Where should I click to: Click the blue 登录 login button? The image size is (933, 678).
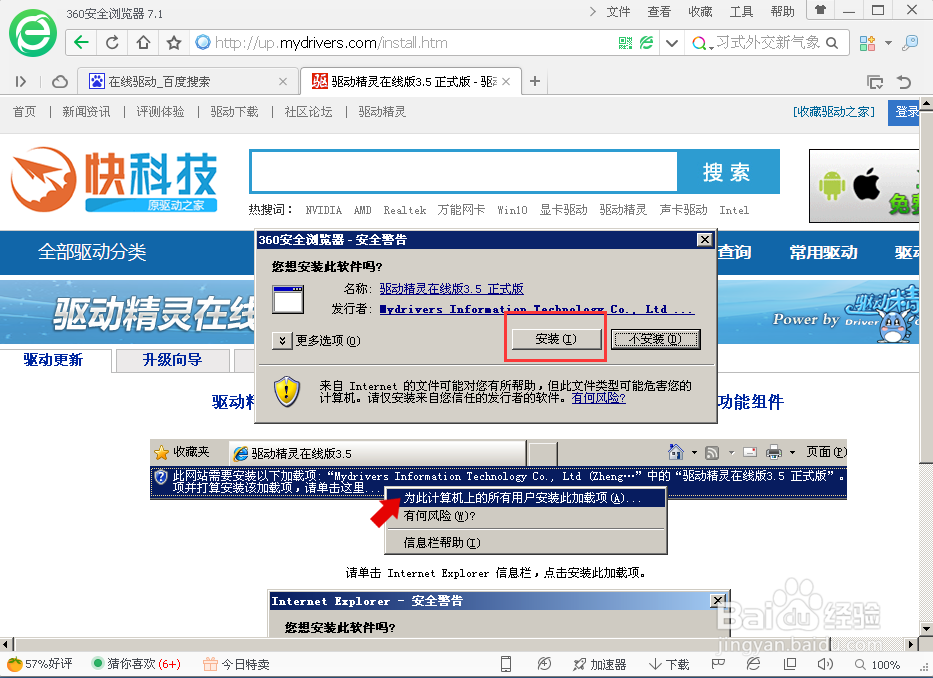point(904,112)
